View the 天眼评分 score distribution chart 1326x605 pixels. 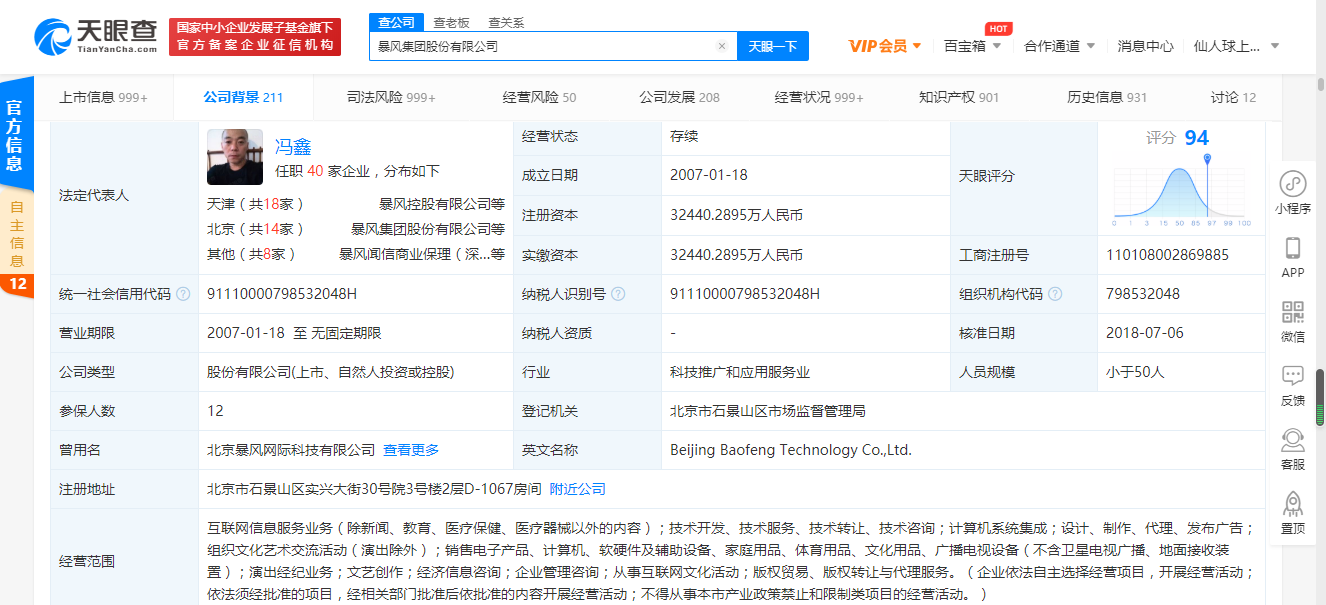(x=1181, y=192)
